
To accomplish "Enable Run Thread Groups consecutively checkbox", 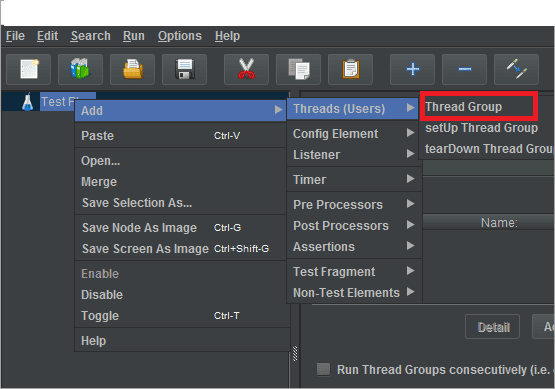I will point(323,369).
